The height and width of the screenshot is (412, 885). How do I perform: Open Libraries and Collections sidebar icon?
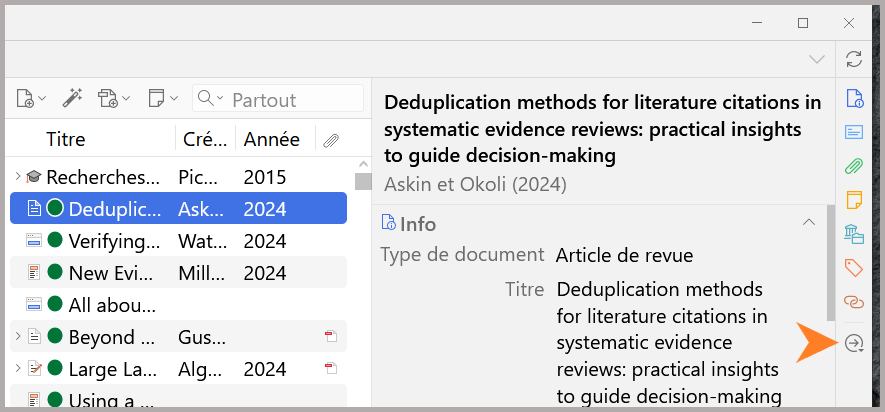[x=854, y=233]
